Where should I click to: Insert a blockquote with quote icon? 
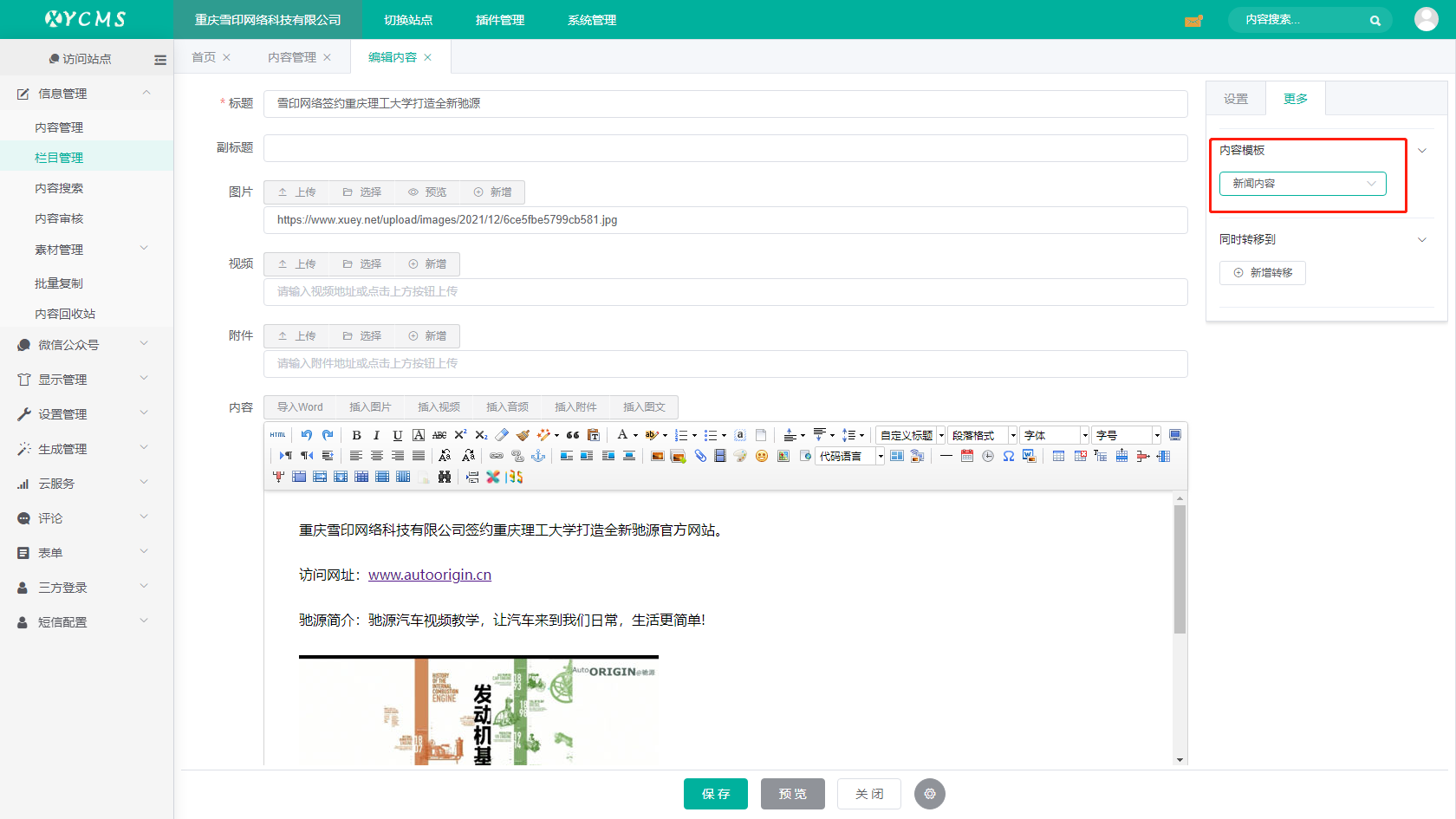point(573,435)
